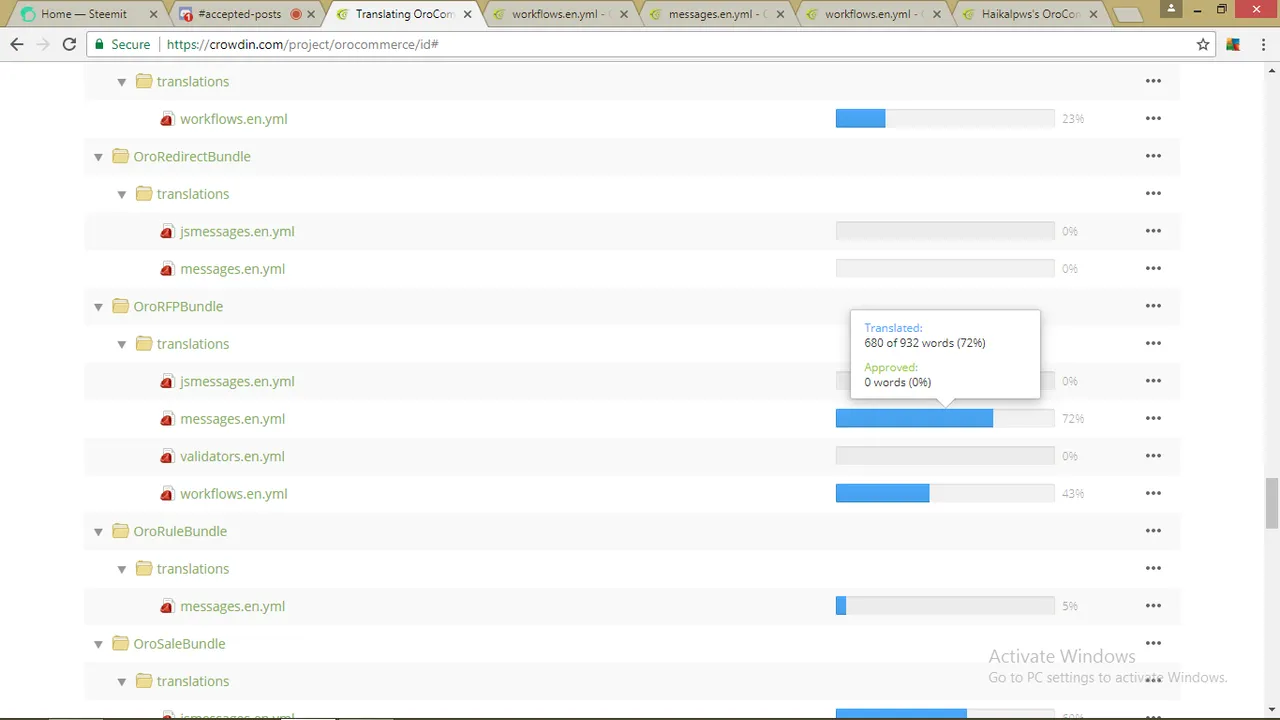Open options menu for OroRuleBundle row

coord(1153,531)
